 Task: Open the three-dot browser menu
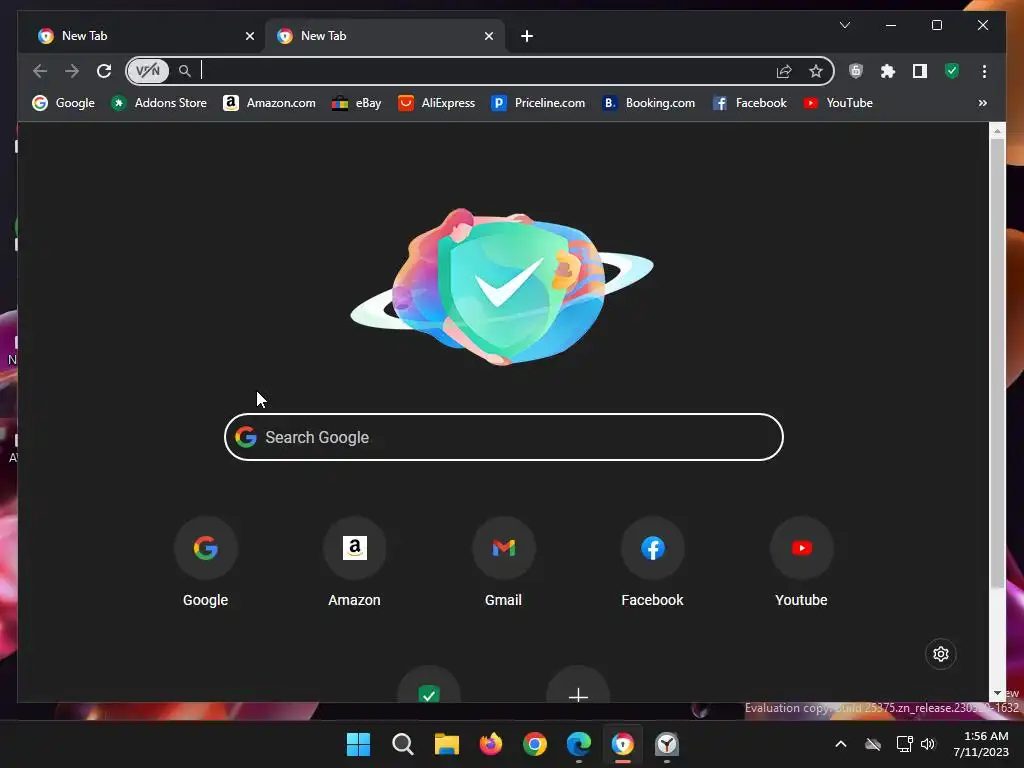(984, 71)
